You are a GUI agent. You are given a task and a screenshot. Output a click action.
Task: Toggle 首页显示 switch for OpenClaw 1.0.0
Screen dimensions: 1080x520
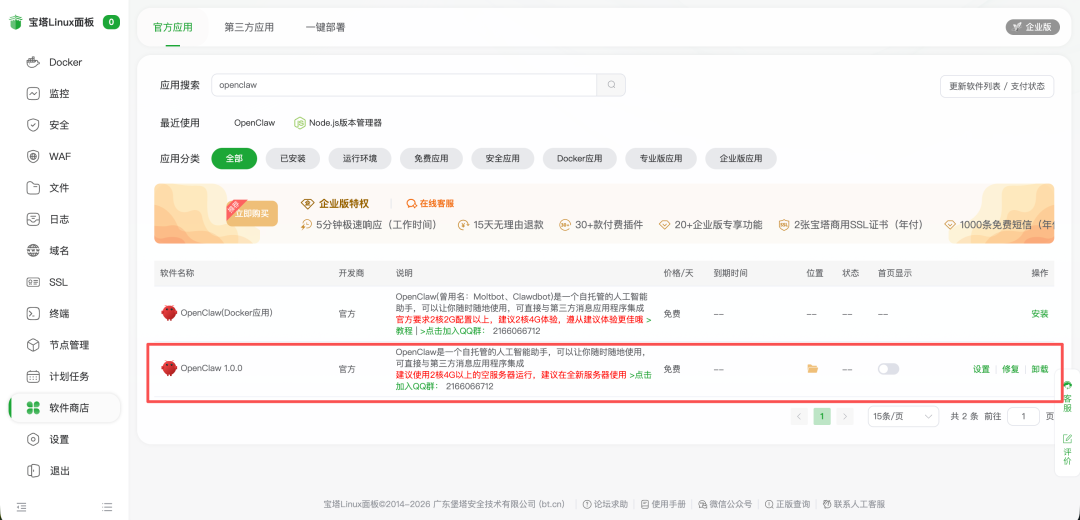point(888,369)
